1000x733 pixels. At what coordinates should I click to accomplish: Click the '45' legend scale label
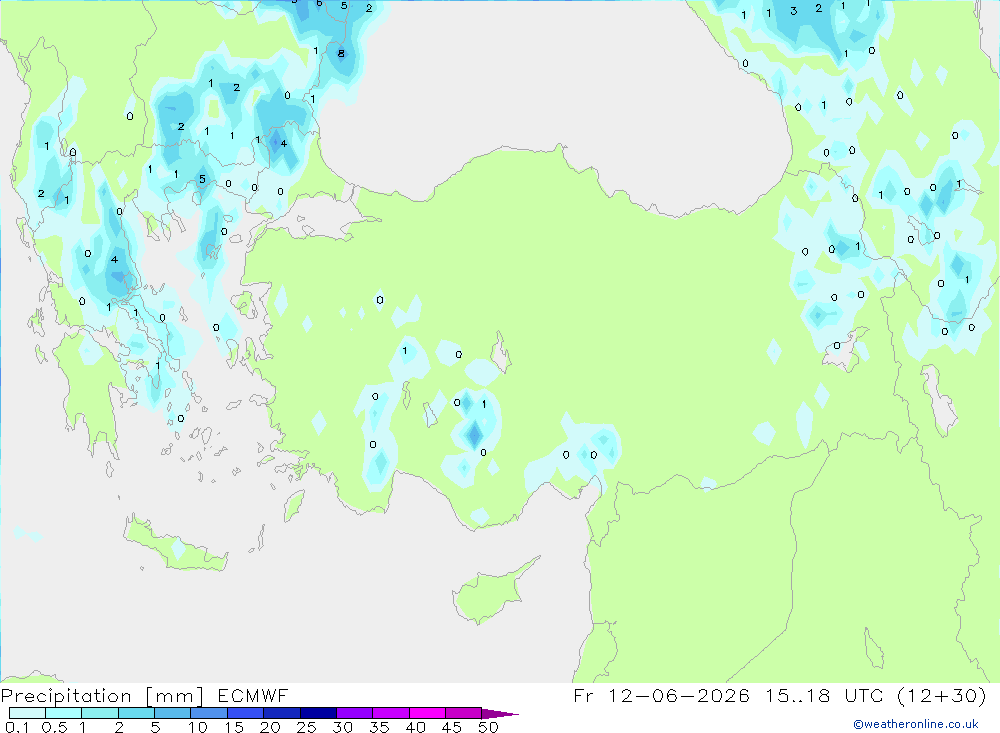tap(452, 727)
